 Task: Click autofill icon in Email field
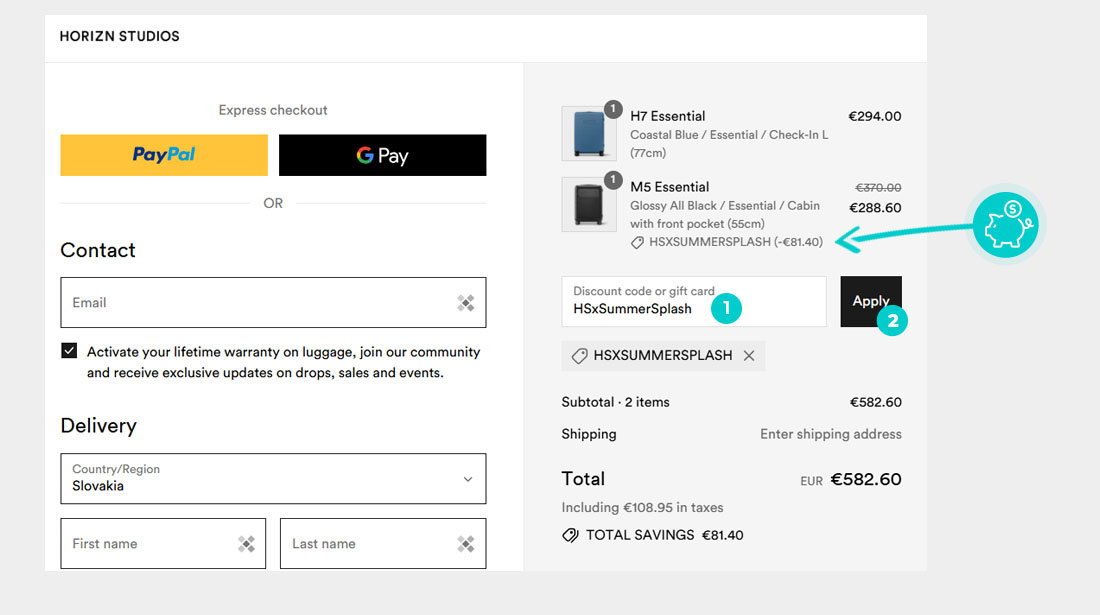click(x=466, y=303)
